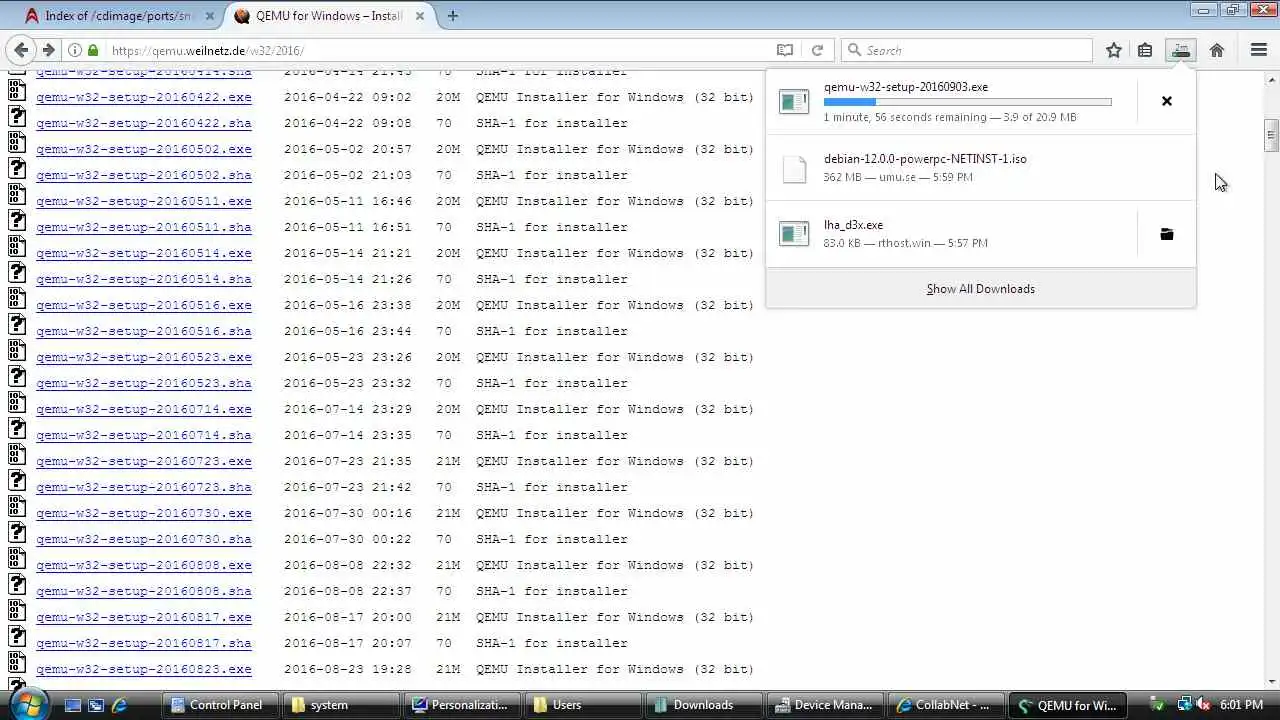Open qemu-w32-setup-20160730.sha link
1280x720 pixels.
pyautogui.click(x=144, y=539)
